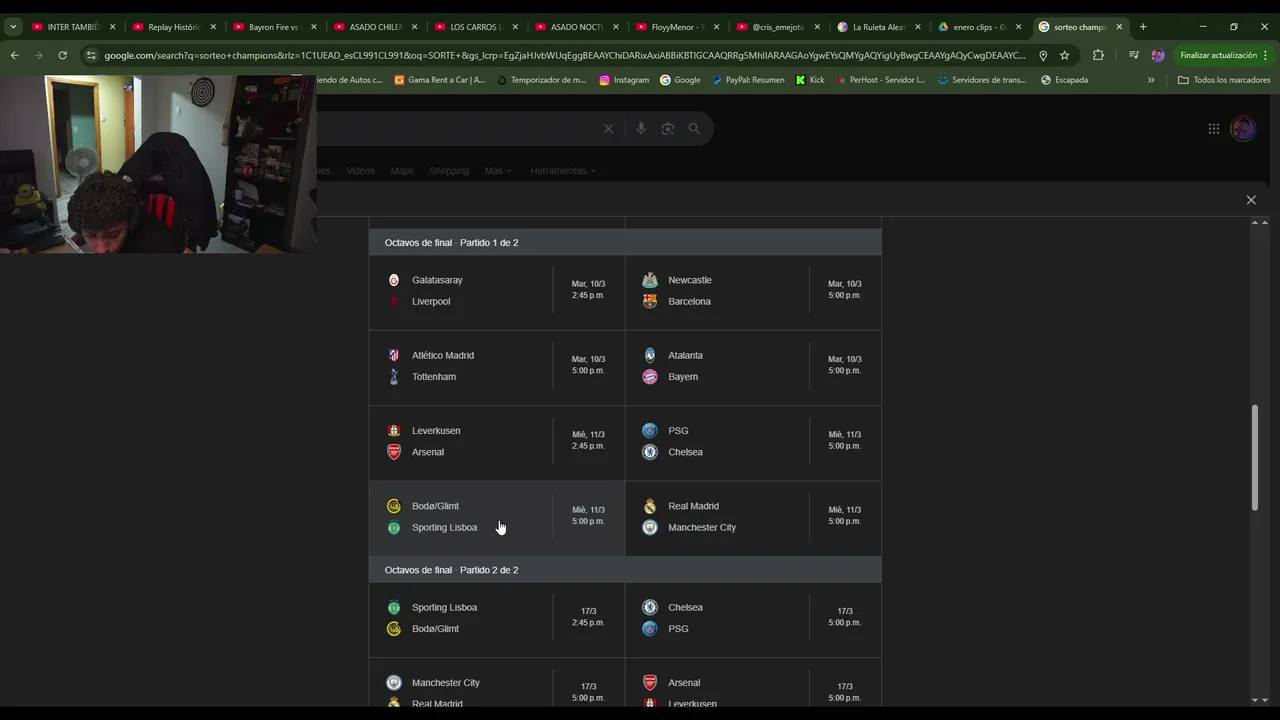Open the Real Madrid vs Manchester City match on Mié 11/3
1280x720 pixels.
753,518
